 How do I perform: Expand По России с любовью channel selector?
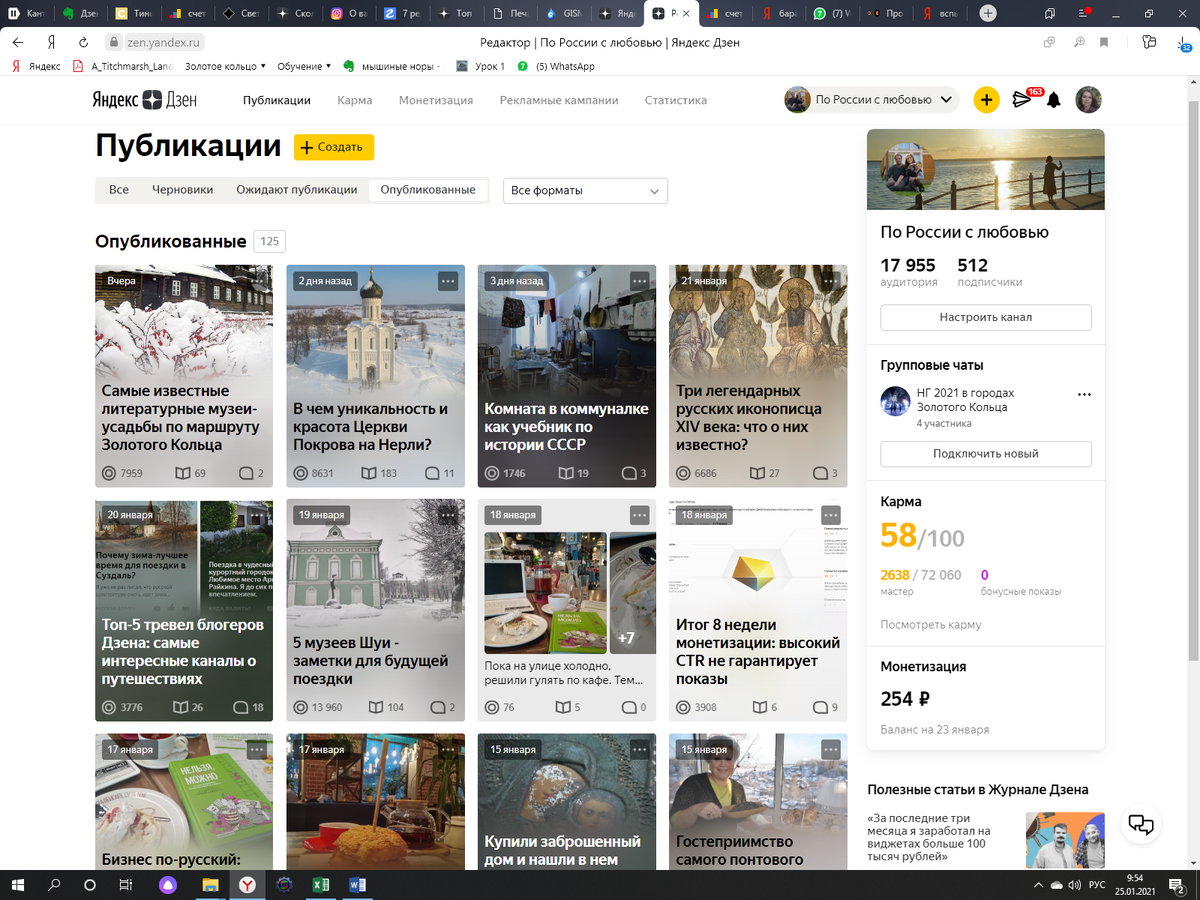coord(871,100)
